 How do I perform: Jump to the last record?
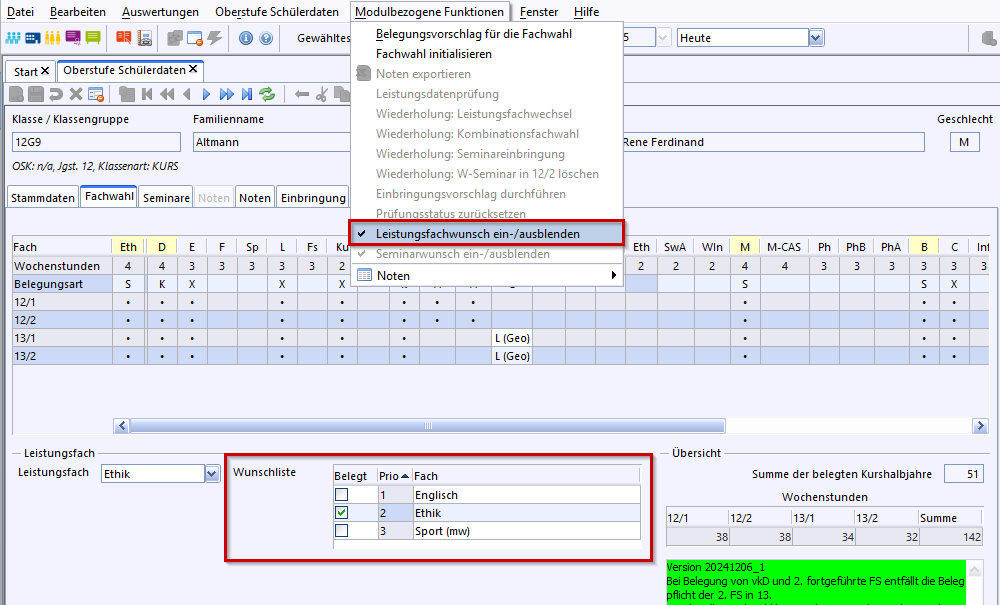pos(247,94)
